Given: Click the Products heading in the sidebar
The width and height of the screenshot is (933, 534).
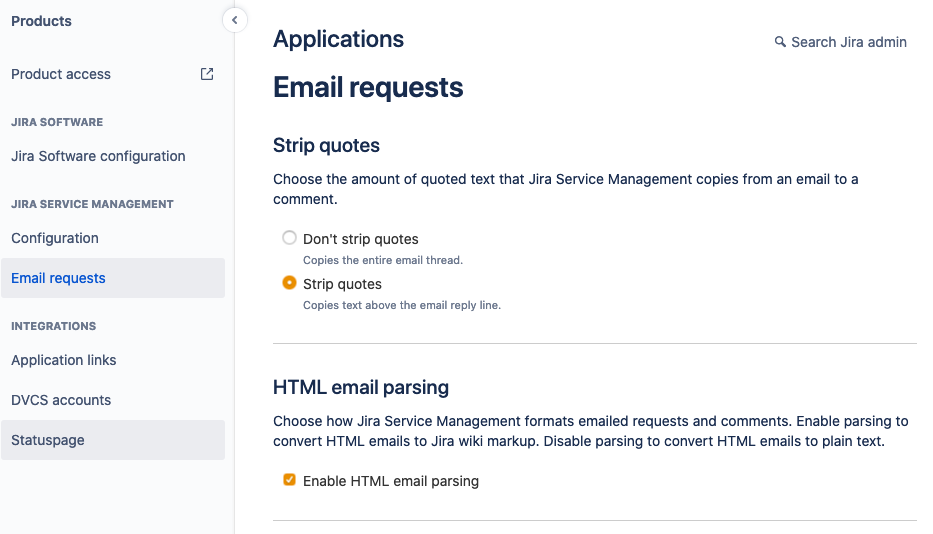Looking at the screenshot, I should [x=41, y=21].
